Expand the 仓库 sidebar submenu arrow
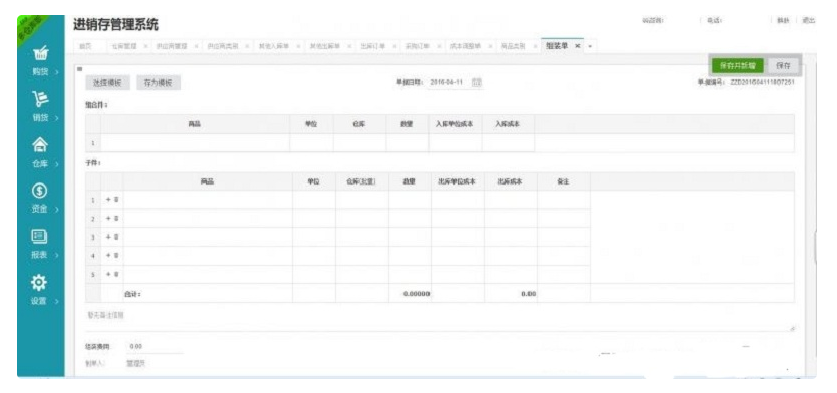Viewport: 837px width, 393px height. pyautogui.click(x=57, y=163)
